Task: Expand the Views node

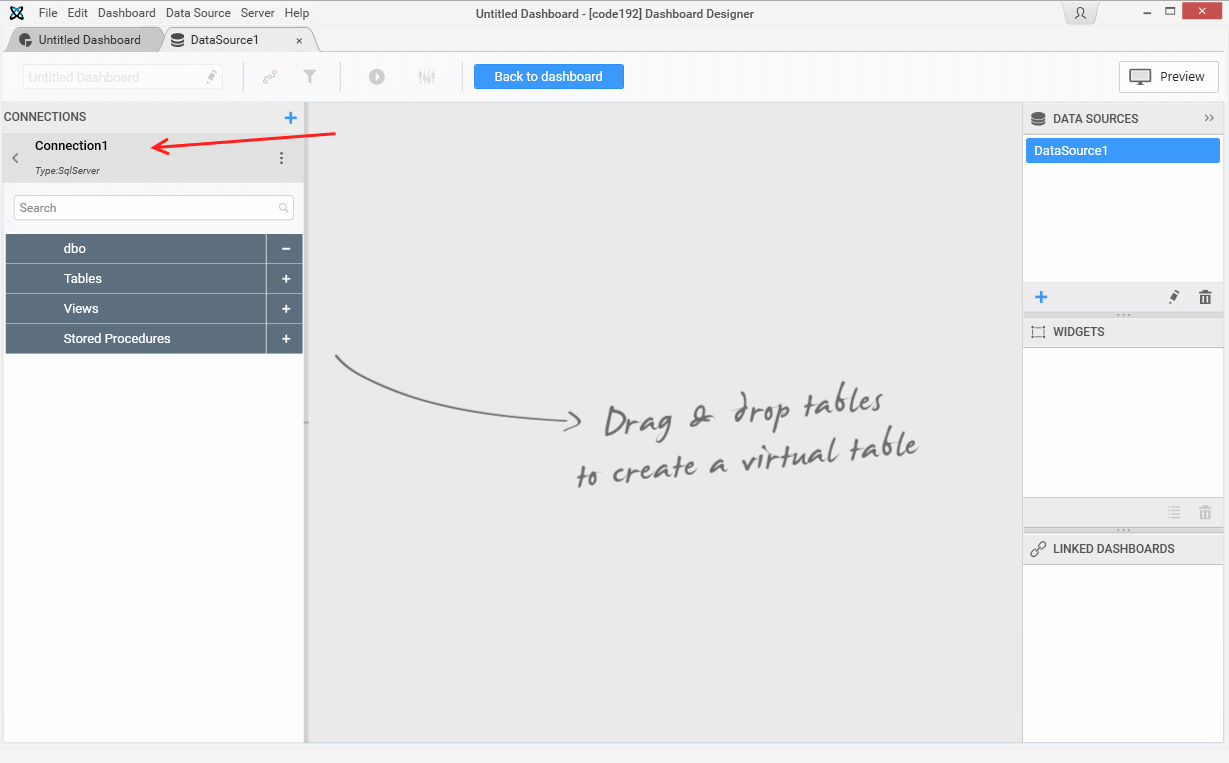Action: click(285, 309)
